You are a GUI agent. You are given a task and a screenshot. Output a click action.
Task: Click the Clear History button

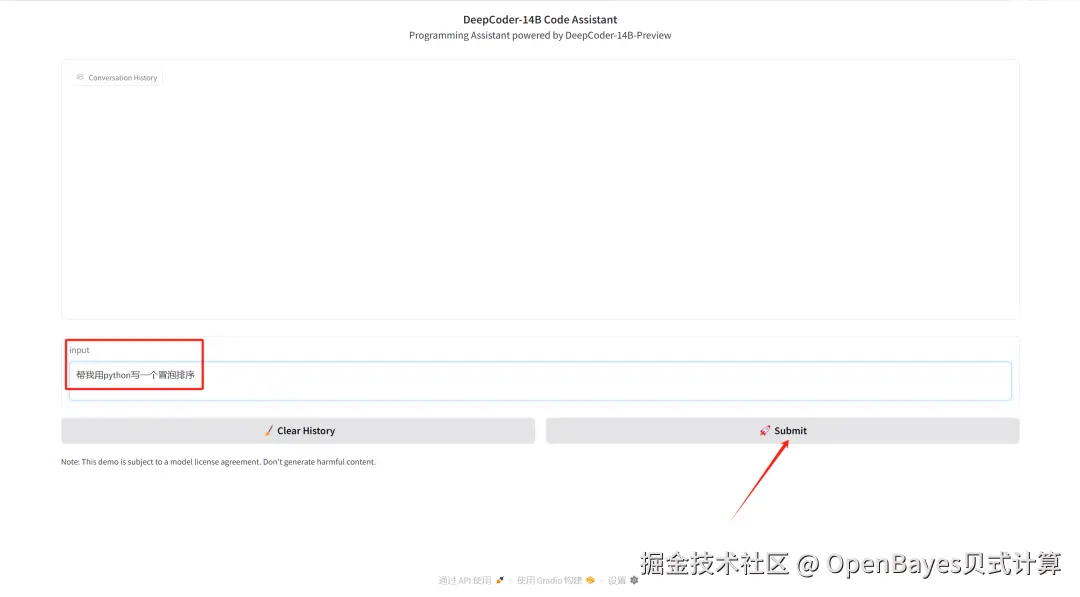(x=298, y=430)
